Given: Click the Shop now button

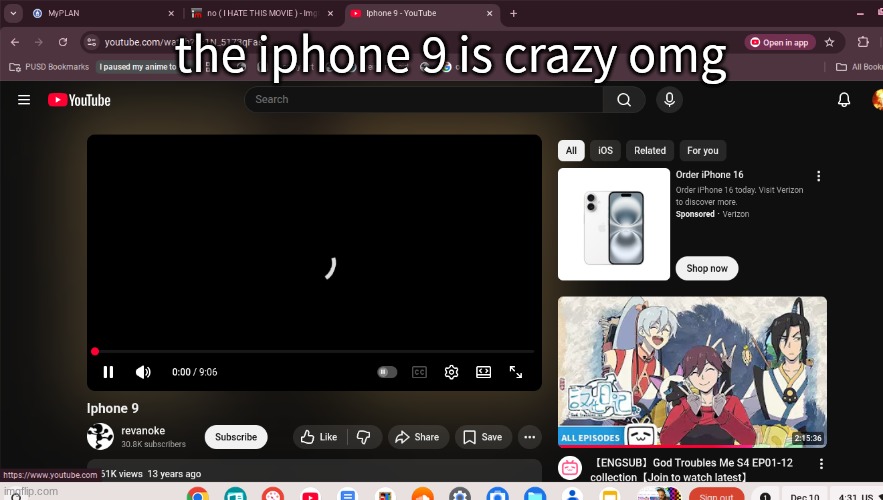Looking at the screenshot, I should [x=707, y=268].
